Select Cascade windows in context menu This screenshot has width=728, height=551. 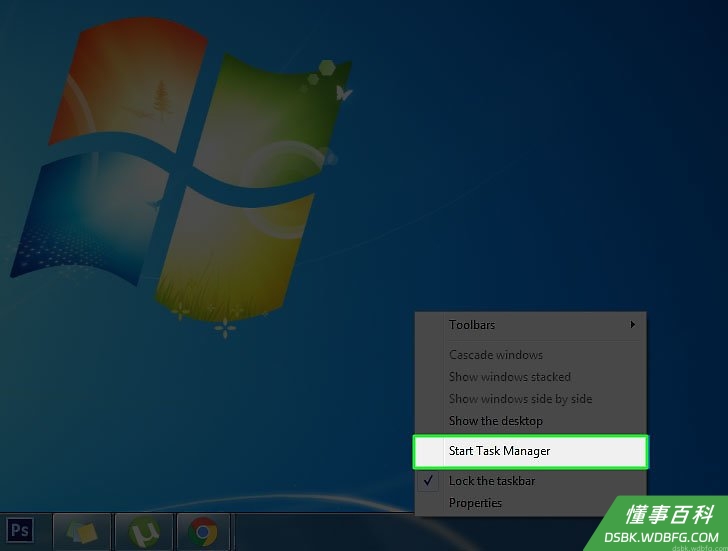[x=530, y=355]
